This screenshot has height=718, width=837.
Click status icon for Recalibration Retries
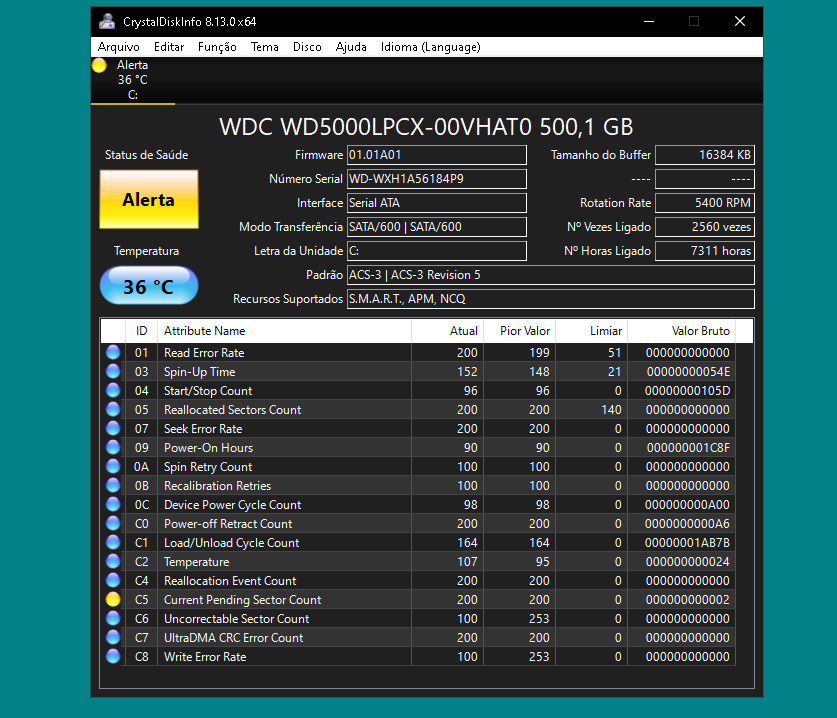[x=113, y=485]
